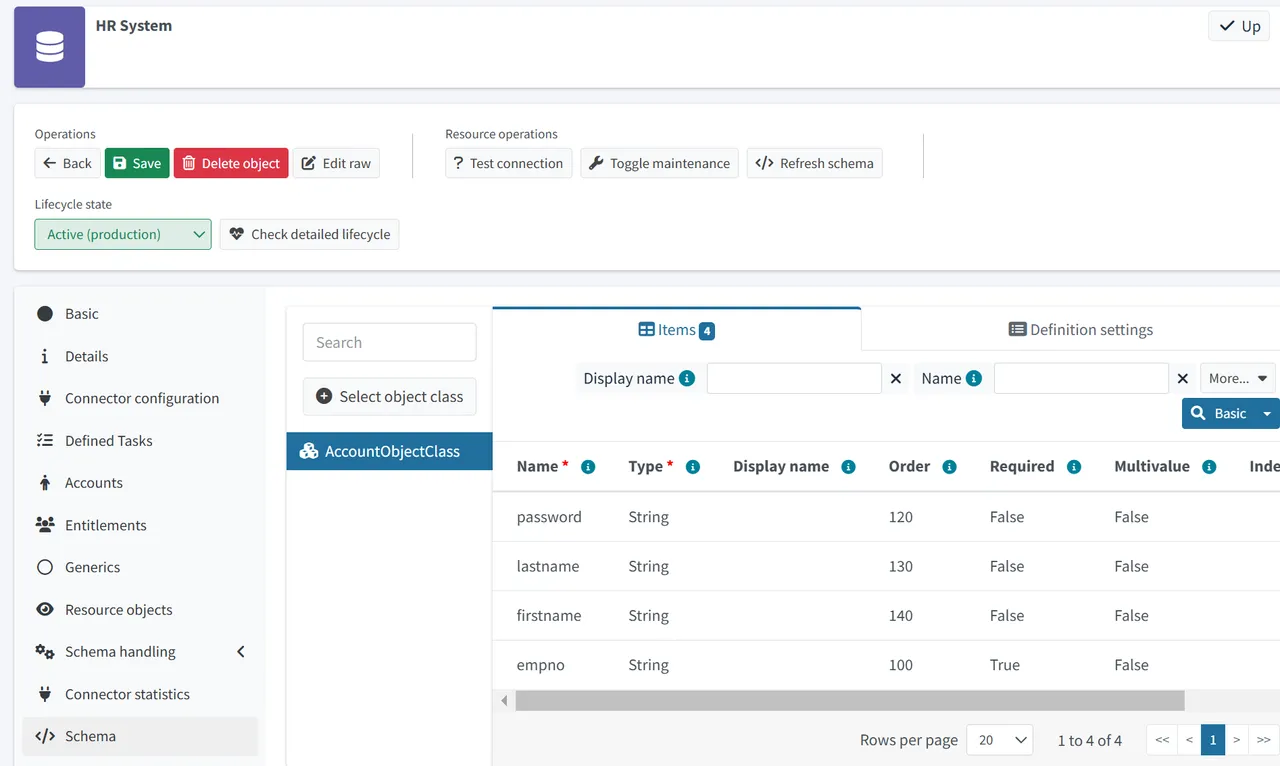The height and width of the screenshot is (766, 1280).
Task: Open Connector configuration in sidebar
Action: pyautogui.click(x=140, y=398)
